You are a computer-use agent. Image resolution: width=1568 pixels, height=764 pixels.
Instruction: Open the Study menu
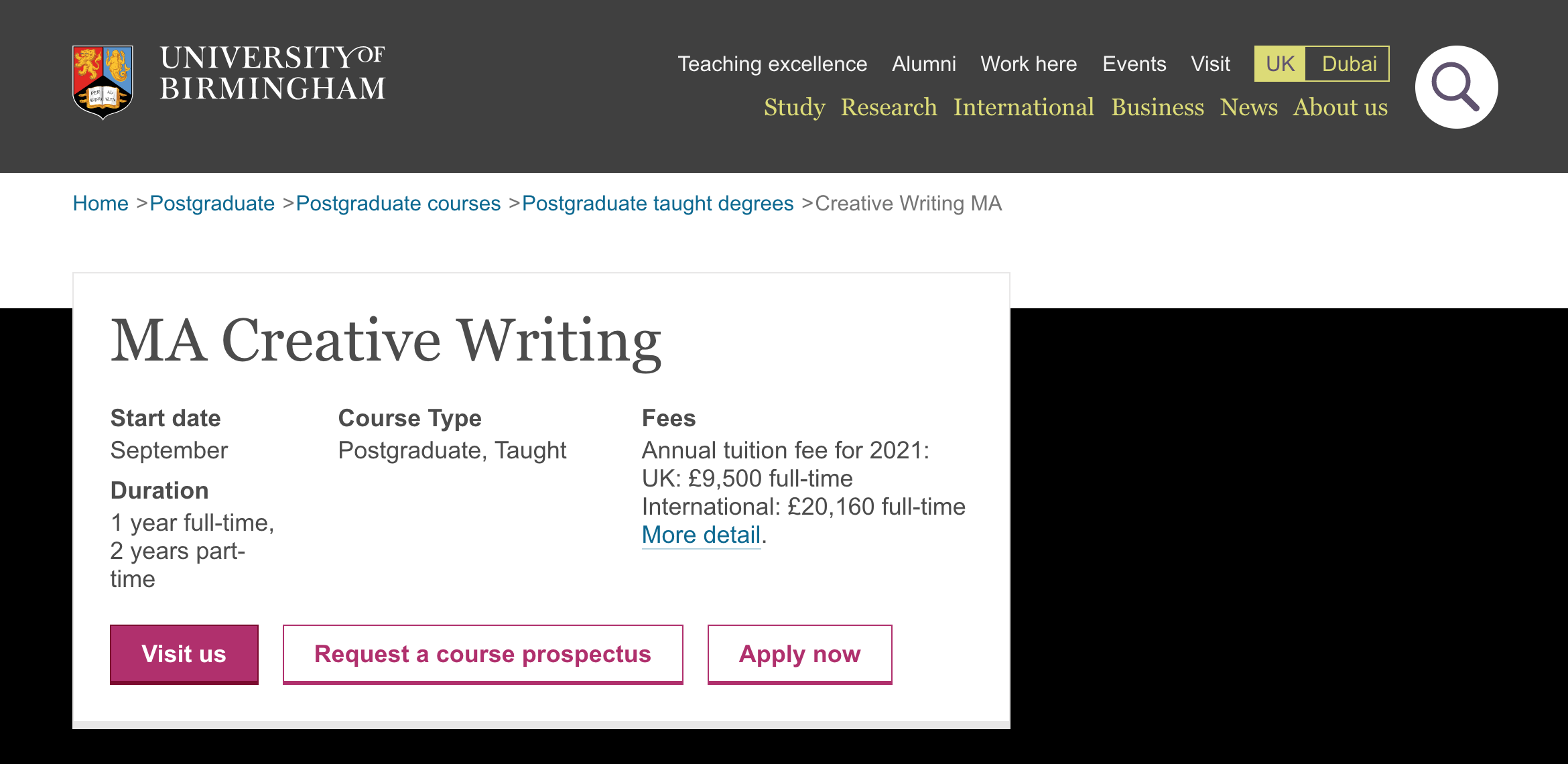tap(794, 107)
